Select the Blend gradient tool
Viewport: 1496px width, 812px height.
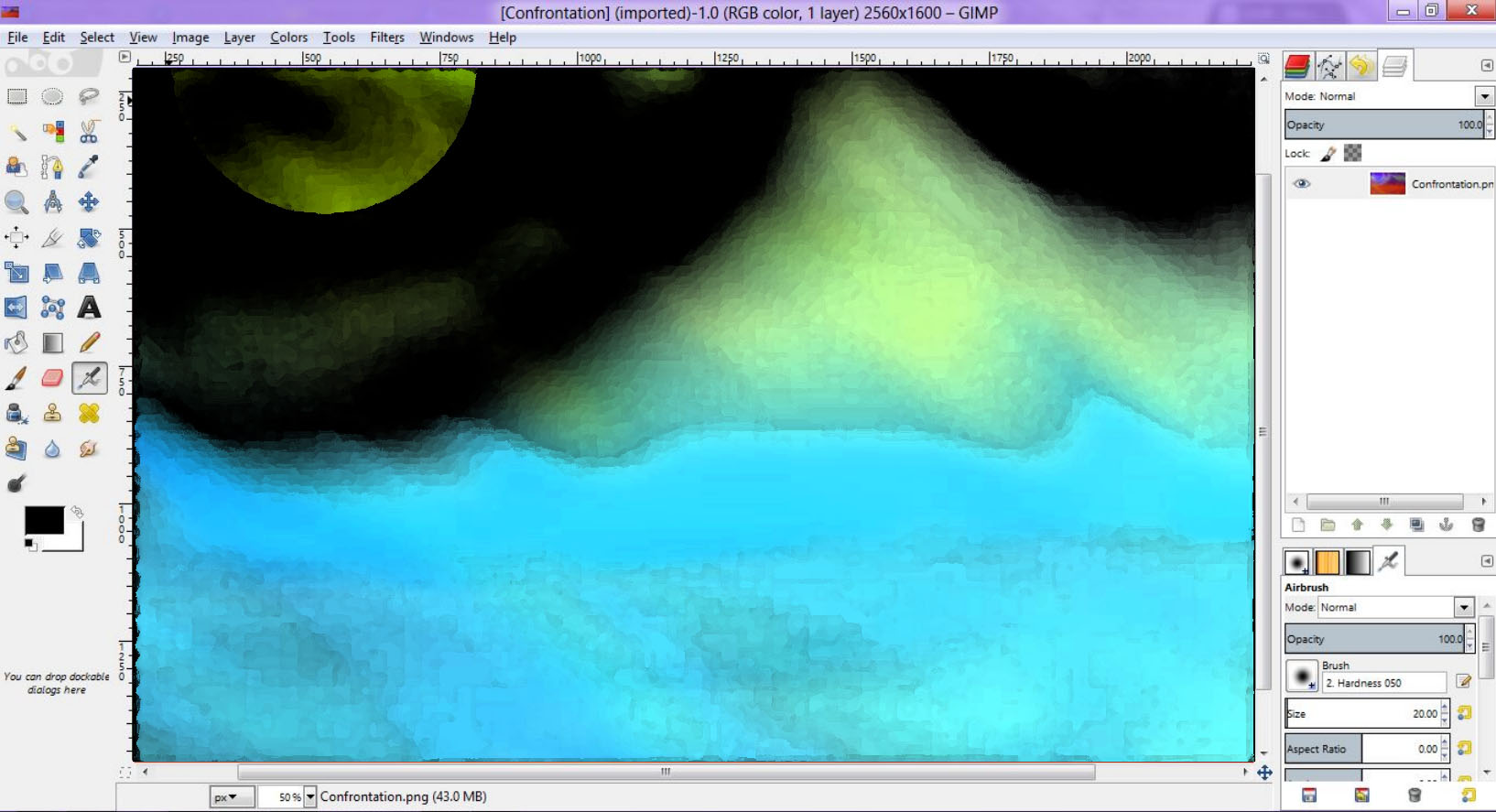(52, 343)
